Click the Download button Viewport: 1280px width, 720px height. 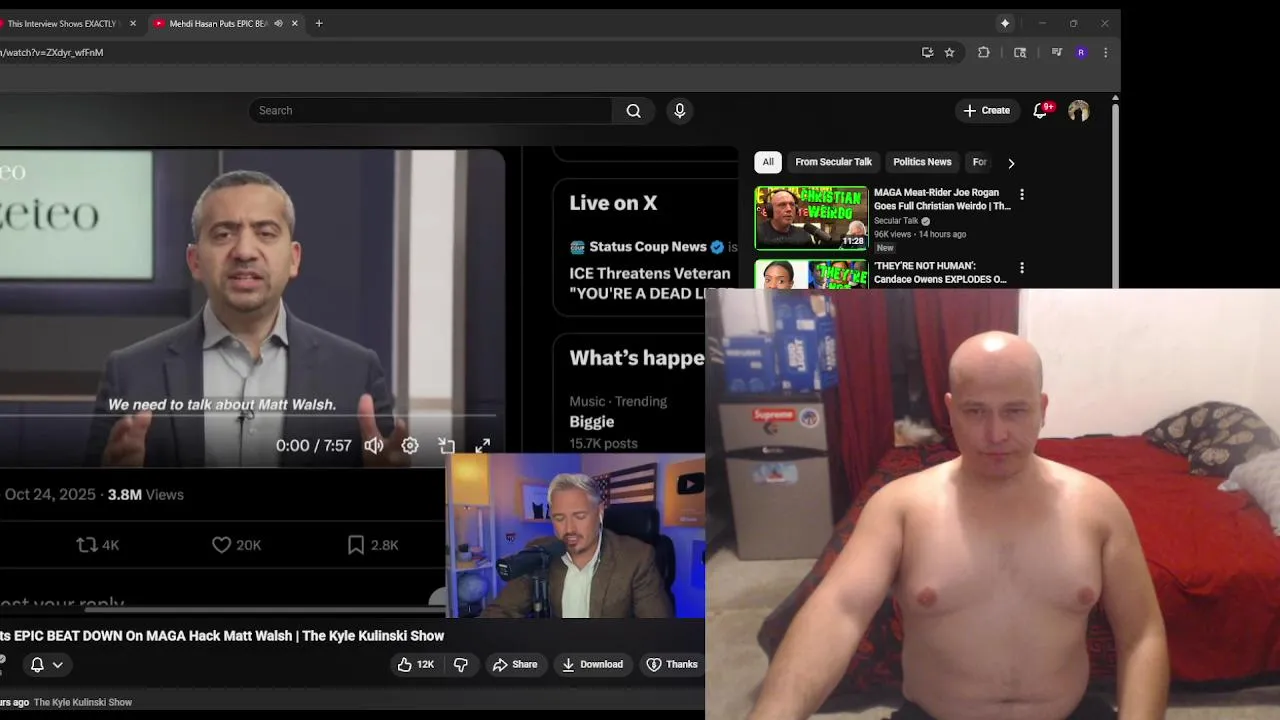[592, 664]
